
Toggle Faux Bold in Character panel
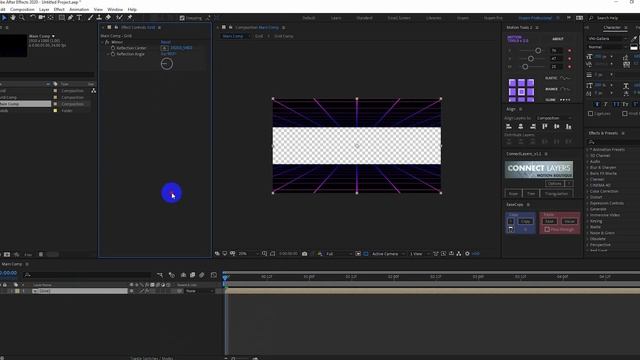[597, 104]
